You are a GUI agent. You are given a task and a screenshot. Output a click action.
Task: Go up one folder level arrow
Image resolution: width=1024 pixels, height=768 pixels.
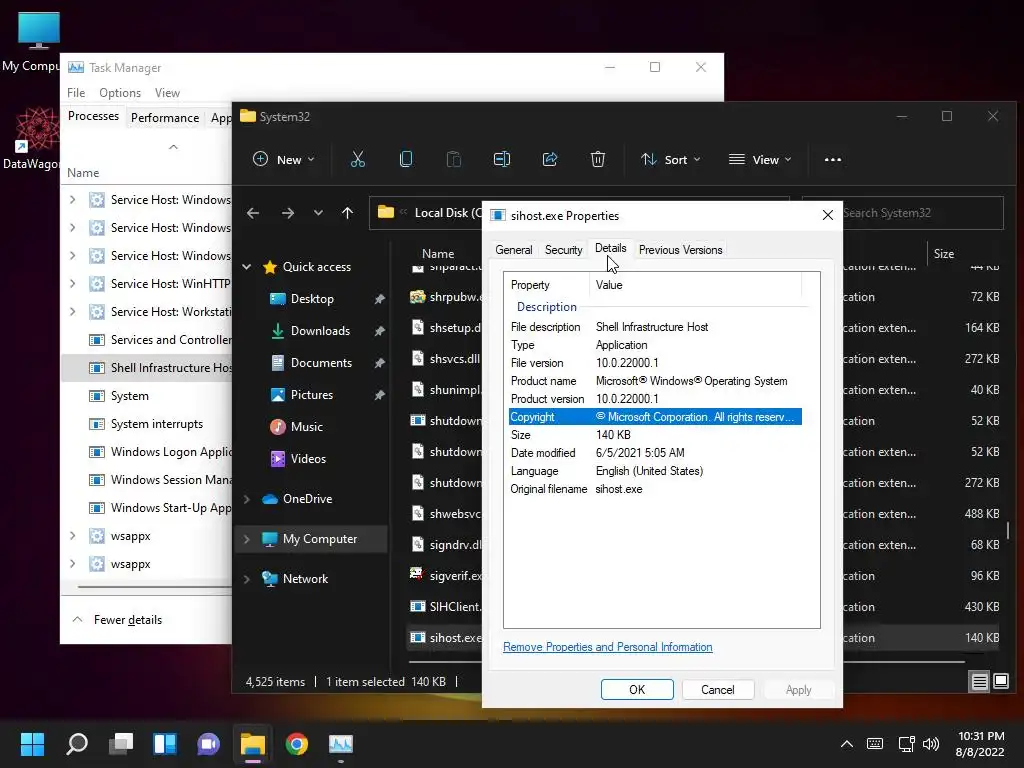tap(347, 213)
